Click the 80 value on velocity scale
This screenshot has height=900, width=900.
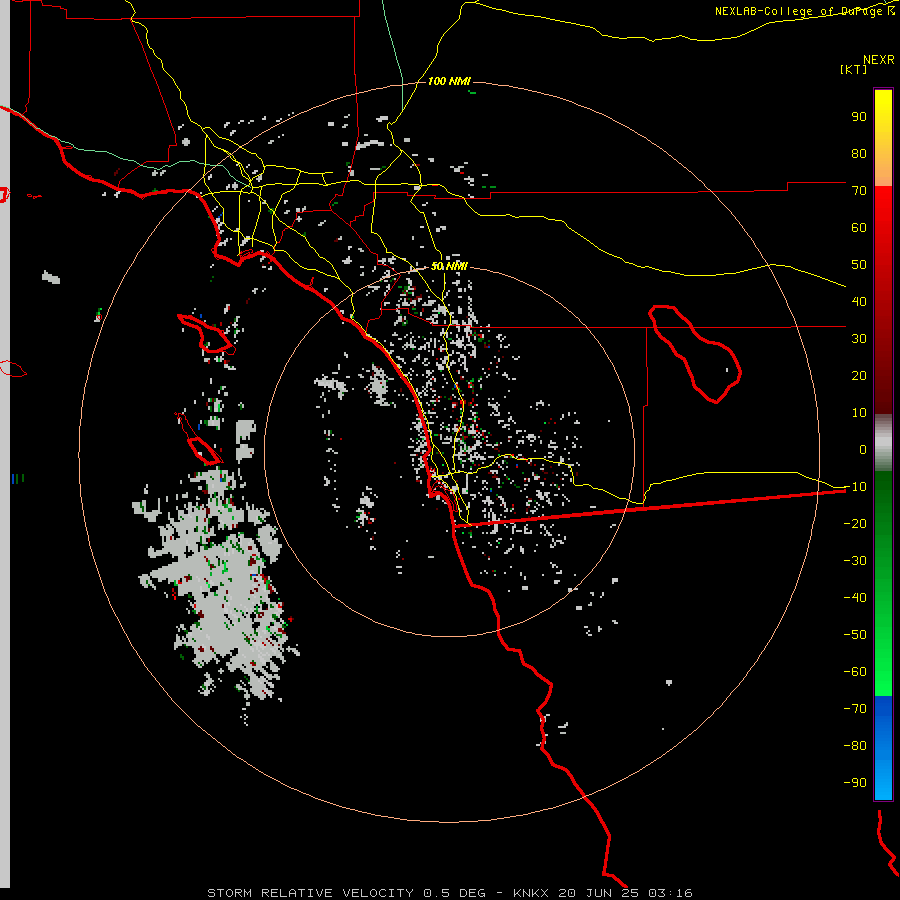point(859,154)
